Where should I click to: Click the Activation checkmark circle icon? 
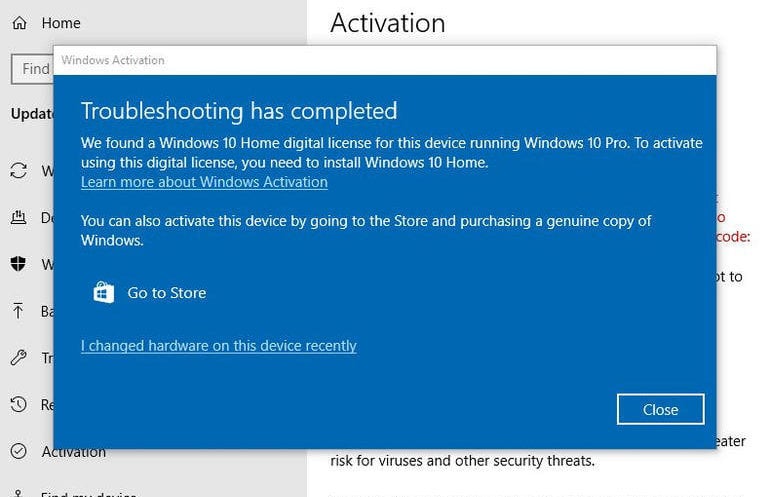coord(19,451)
